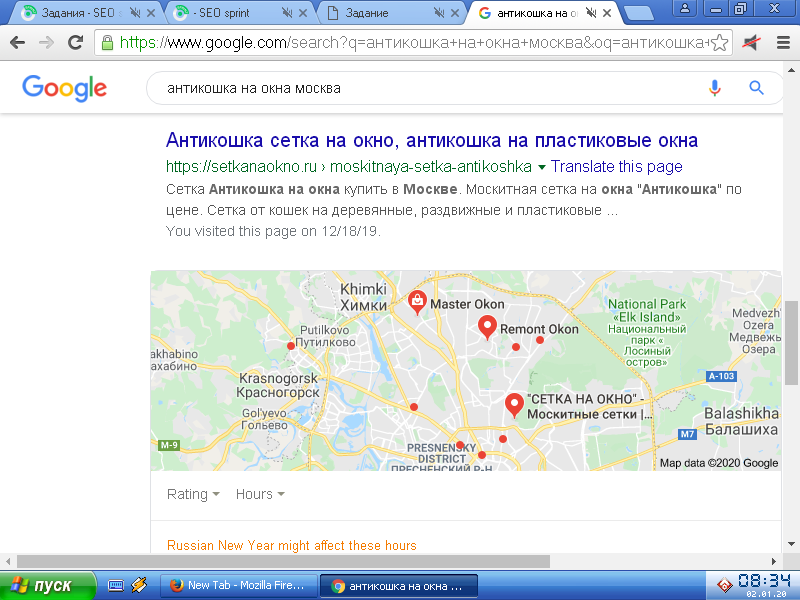
Task: Click the horizontal scroll right arrow
Action: coord(773,561)
